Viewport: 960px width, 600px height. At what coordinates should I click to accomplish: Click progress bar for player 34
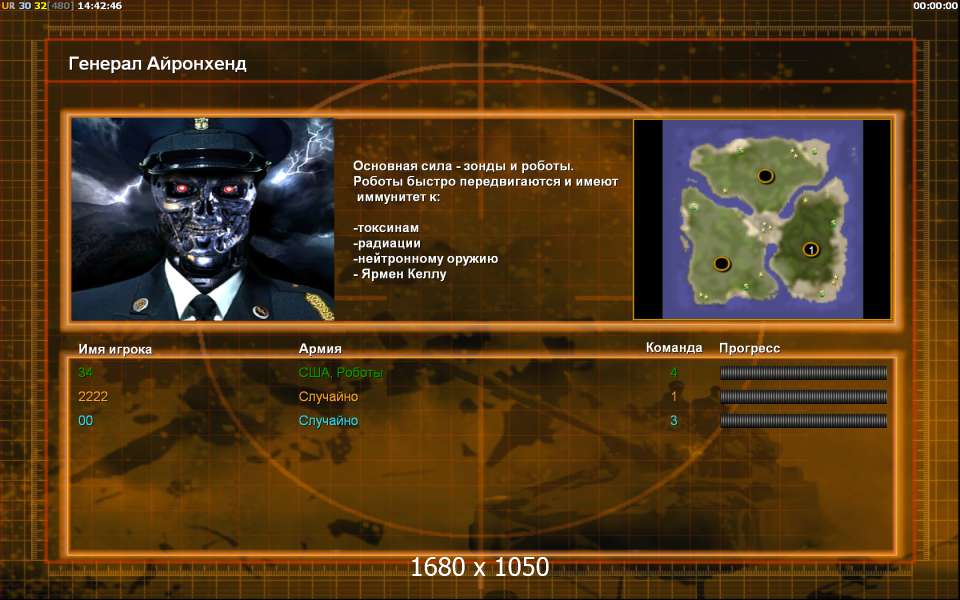pyautogui.click(x=803, y=372)
